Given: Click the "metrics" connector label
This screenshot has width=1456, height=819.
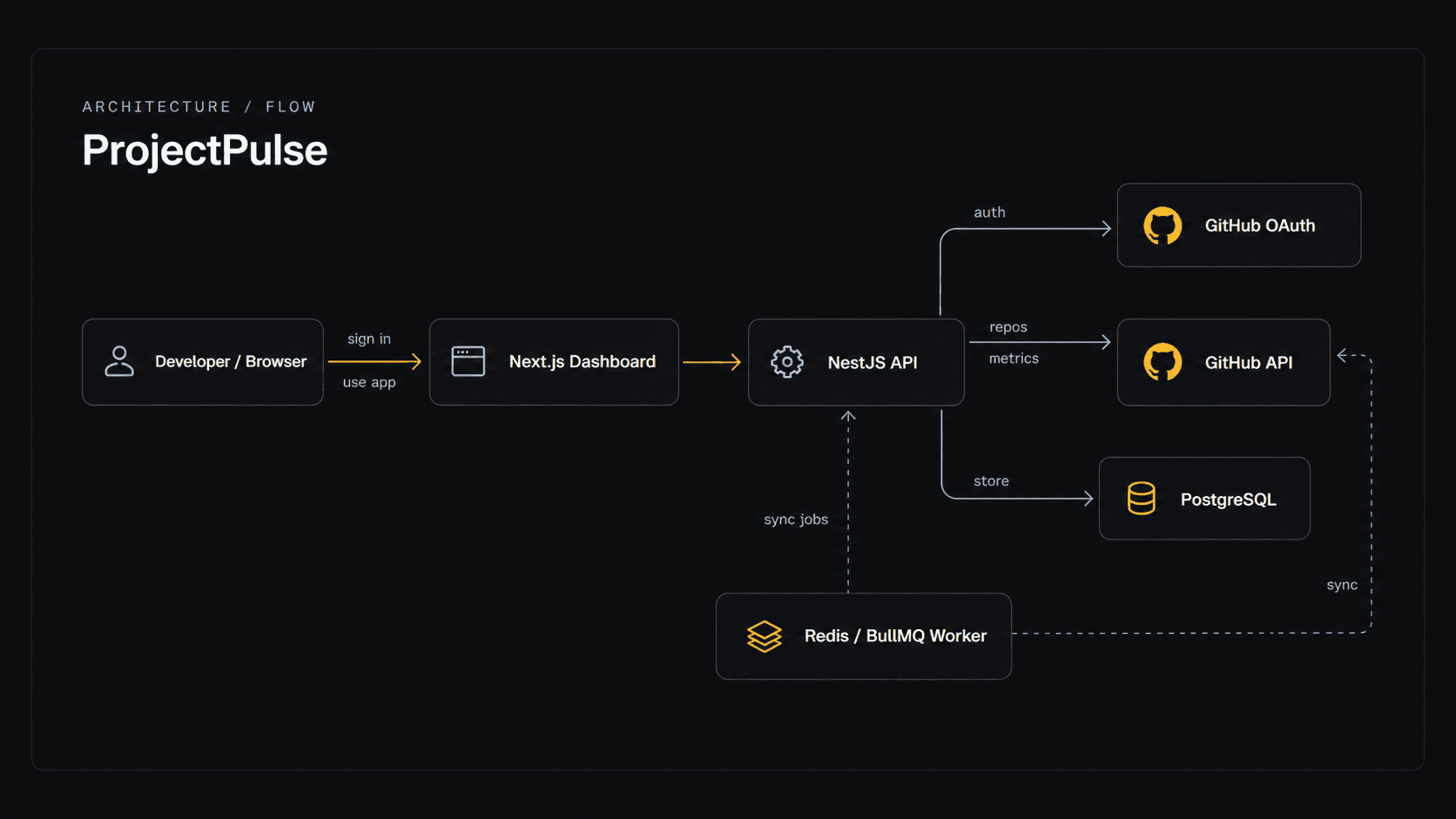Looking at the screenshot, I should [x=1014, y=359].
